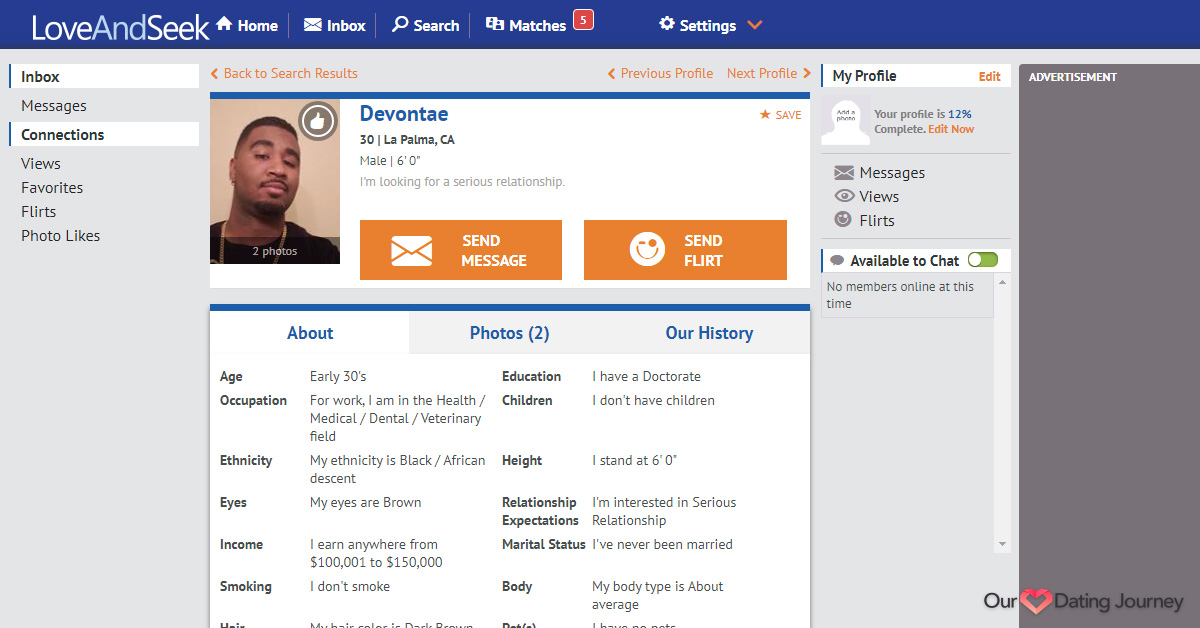Click the Send Message button
Image resolution: width=1200 pixels, height=628 pixels.
[461, 250]
